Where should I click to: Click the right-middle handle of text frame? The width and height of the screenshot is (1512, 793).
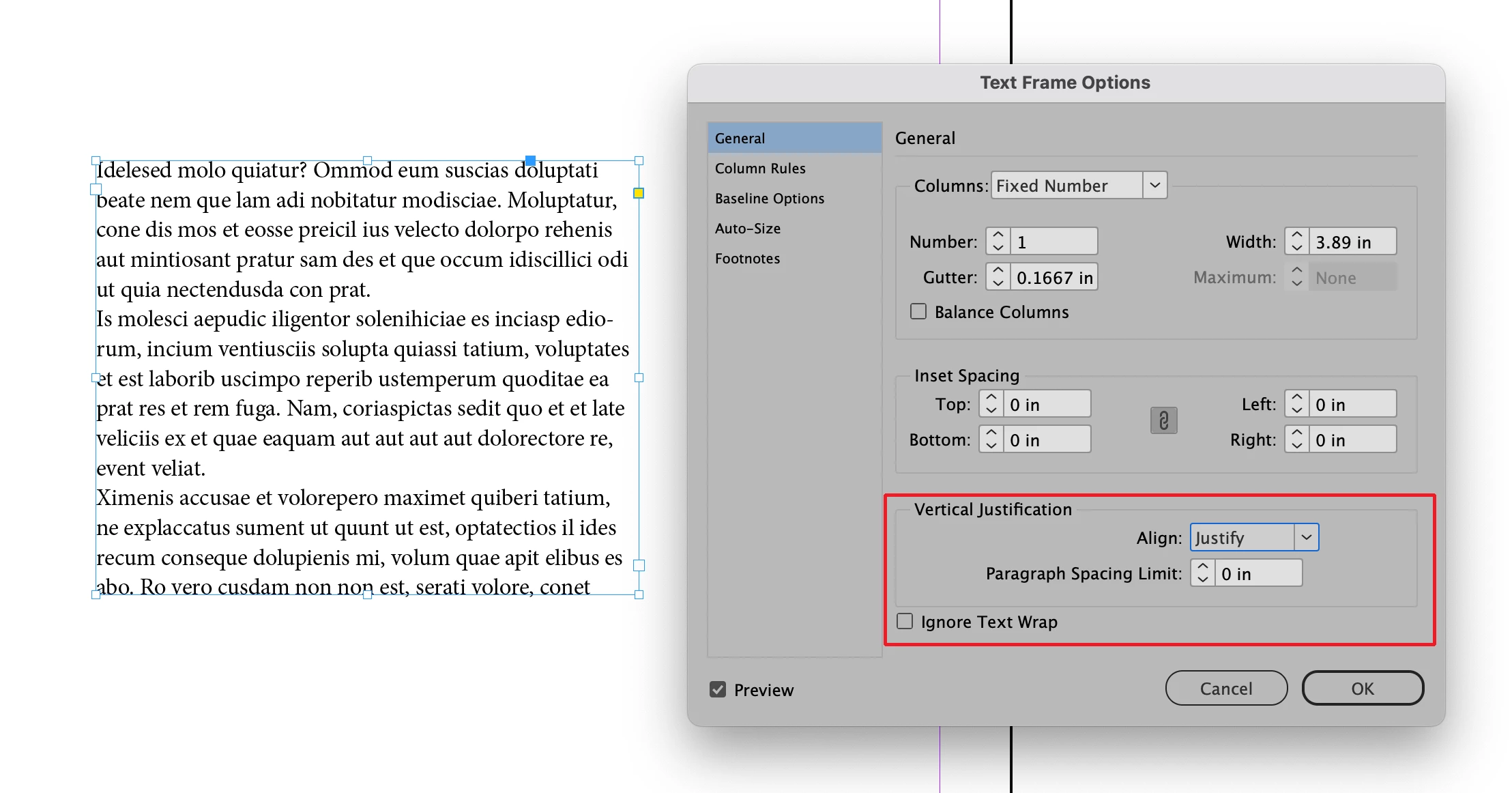tap(639, 377)
